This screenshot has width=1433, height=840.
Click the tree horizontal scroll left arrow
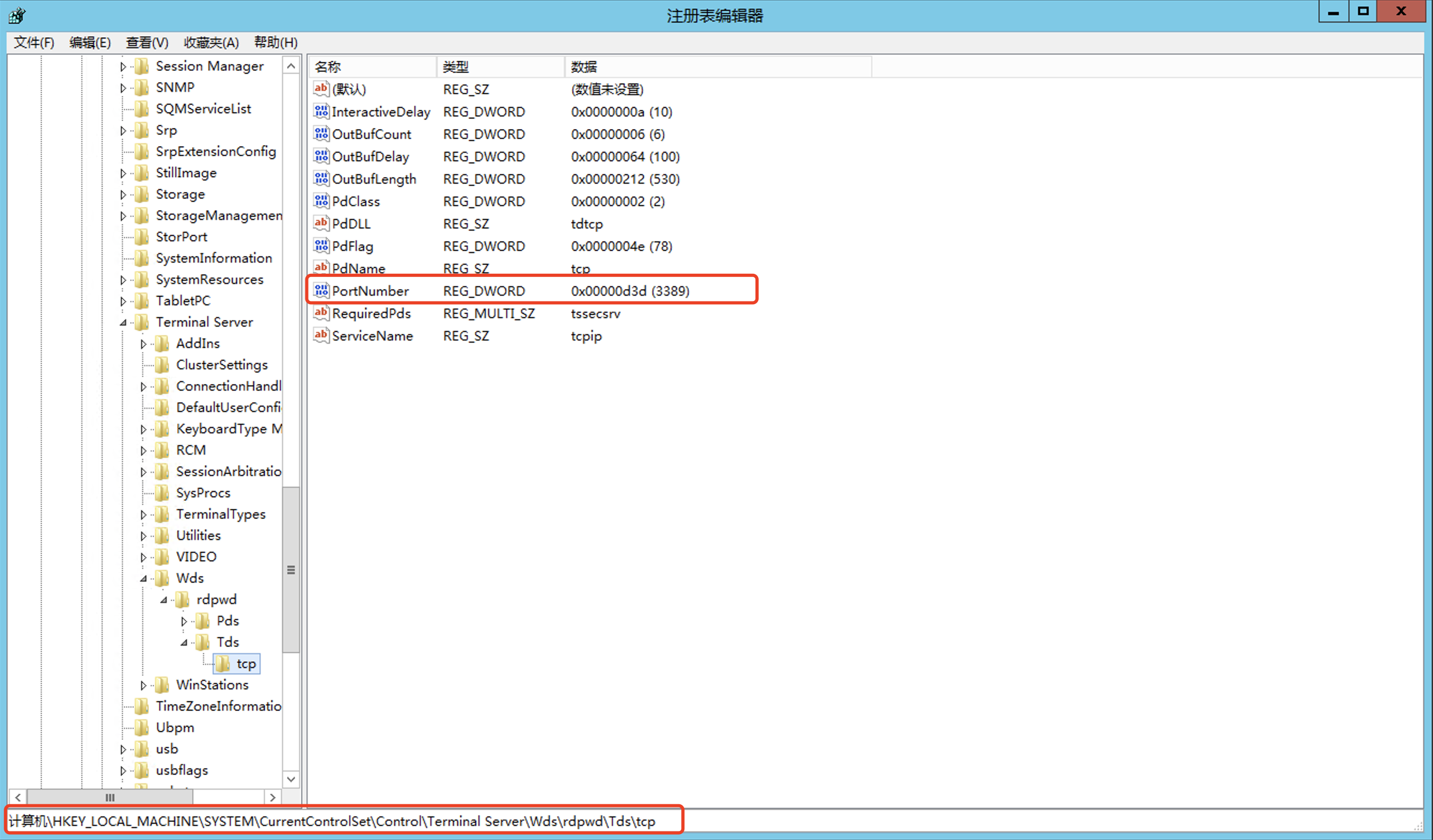(x=18, y=797)
